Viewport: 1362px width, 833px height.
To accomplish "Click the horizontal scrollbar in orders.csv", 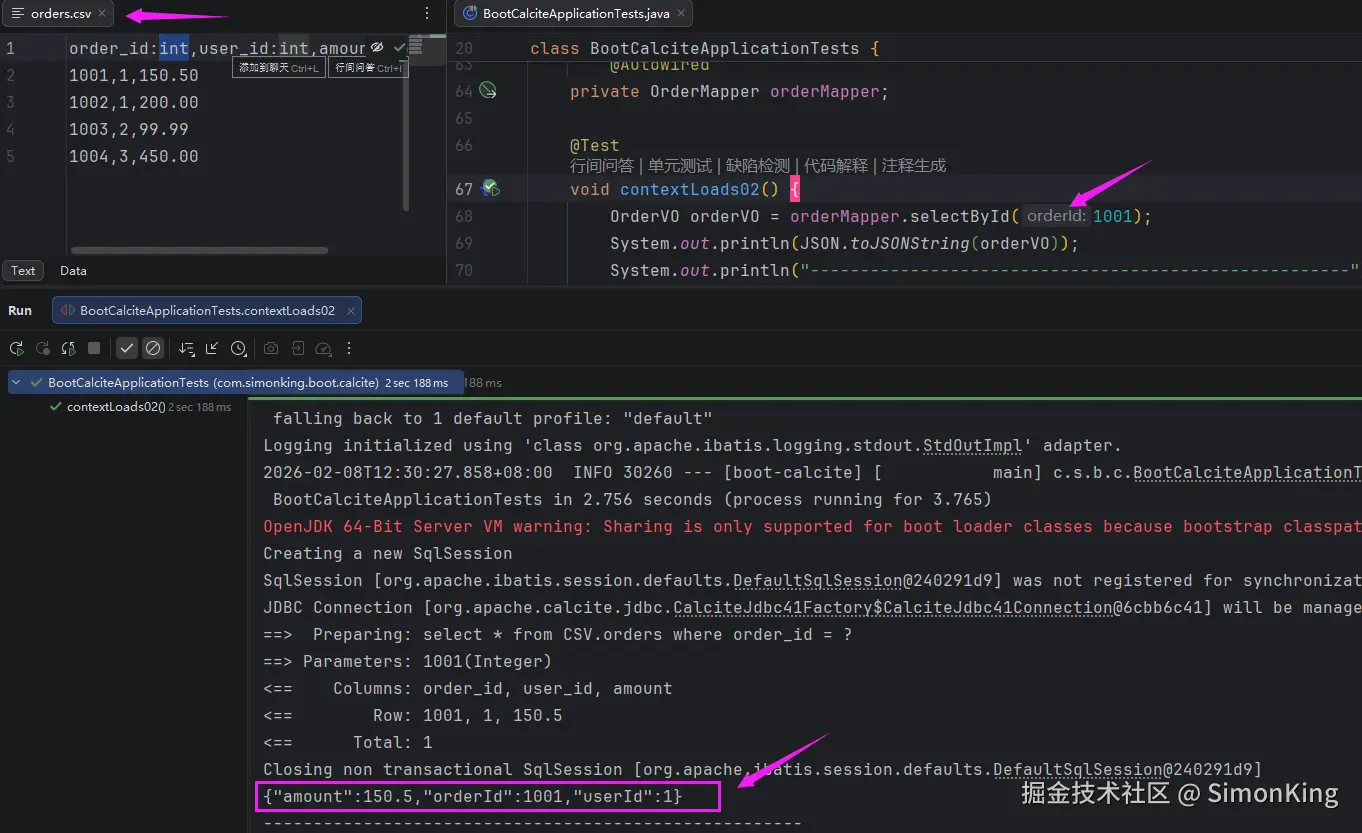I will point(200,250).
